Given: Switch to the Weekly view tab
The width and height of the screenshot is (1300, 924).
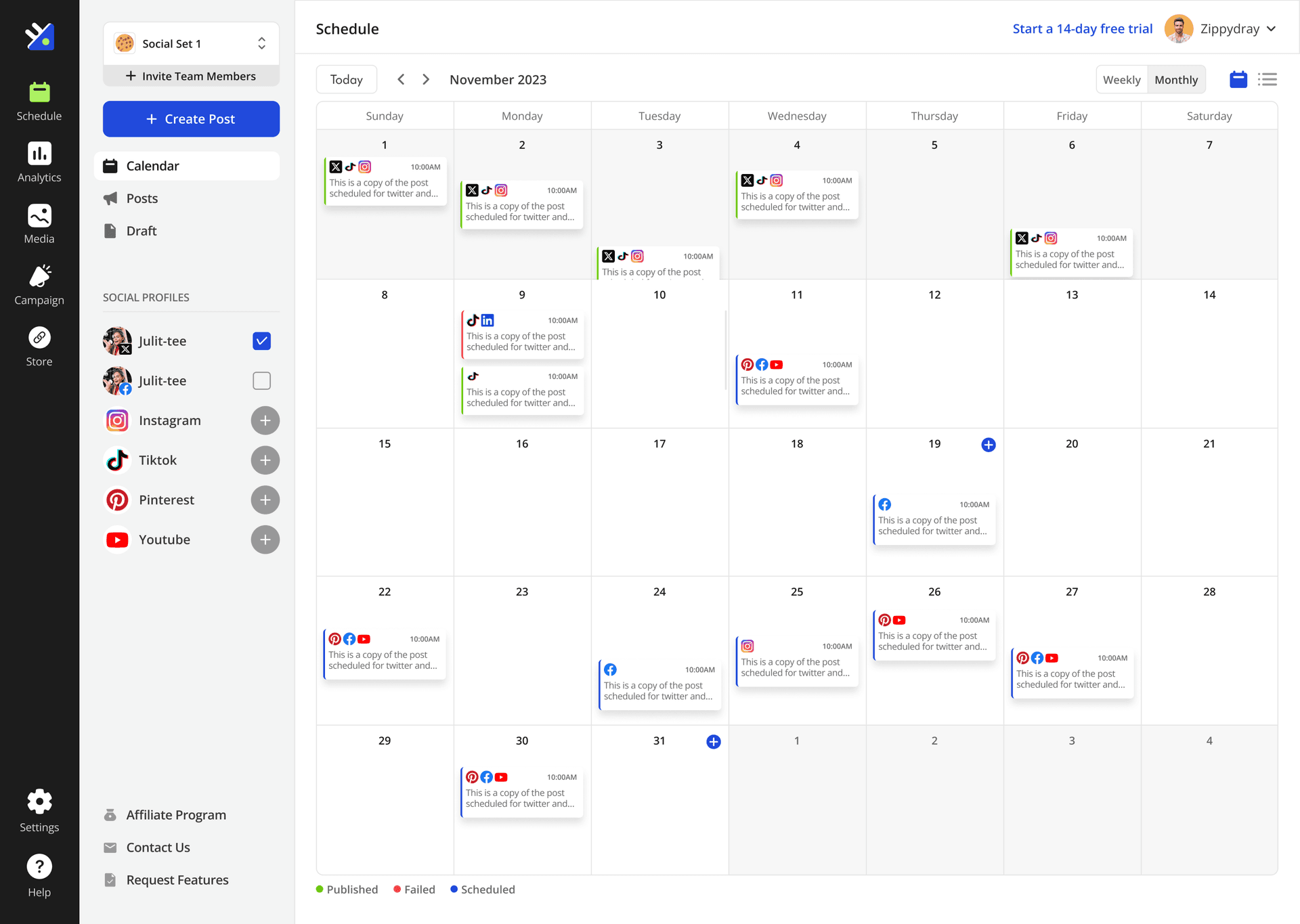Looking at the screenshot, I should [1121, 79].
